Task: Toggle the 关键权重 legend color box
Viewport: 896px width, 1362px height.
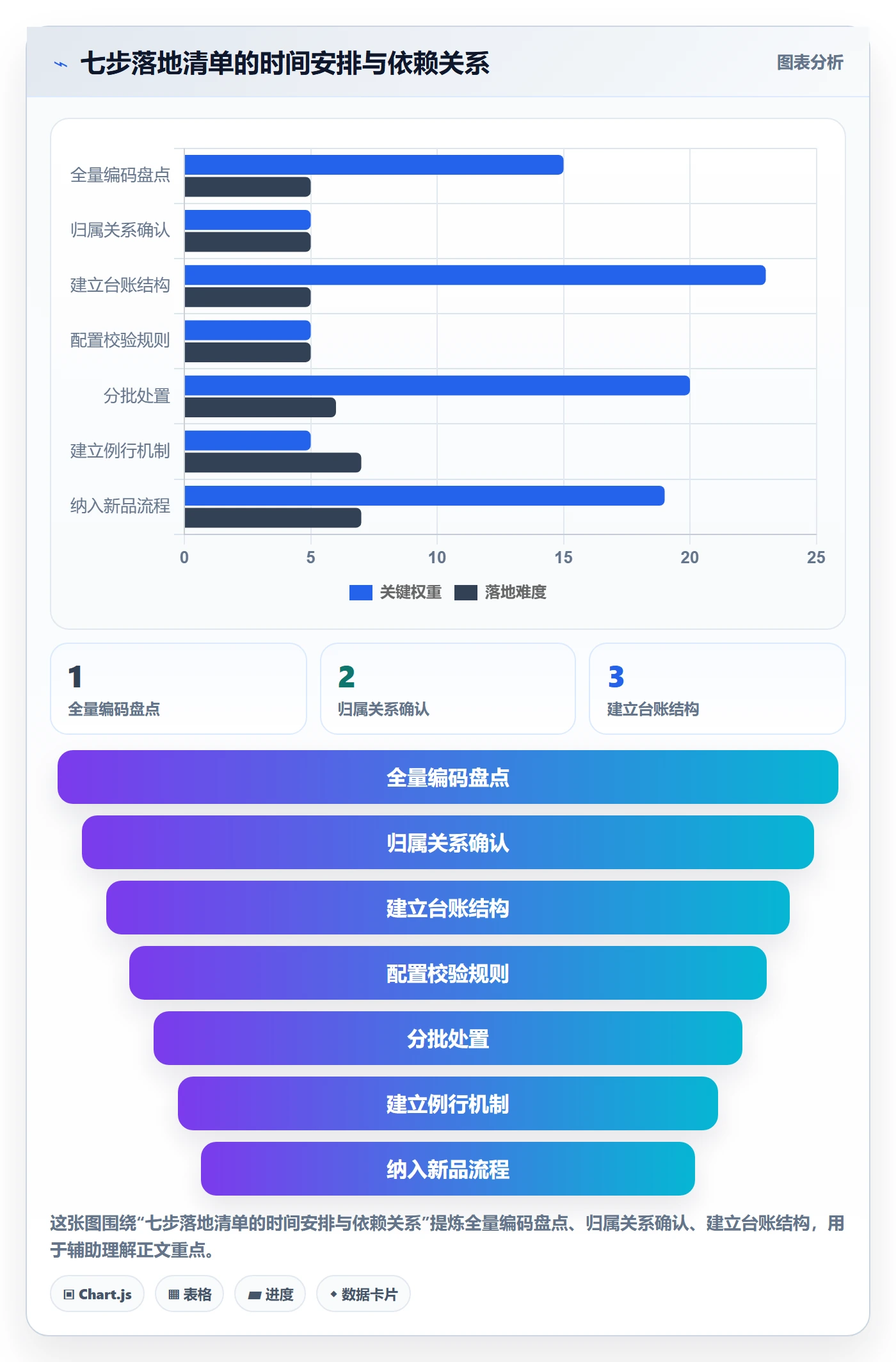Action: (x=360, y=593)
